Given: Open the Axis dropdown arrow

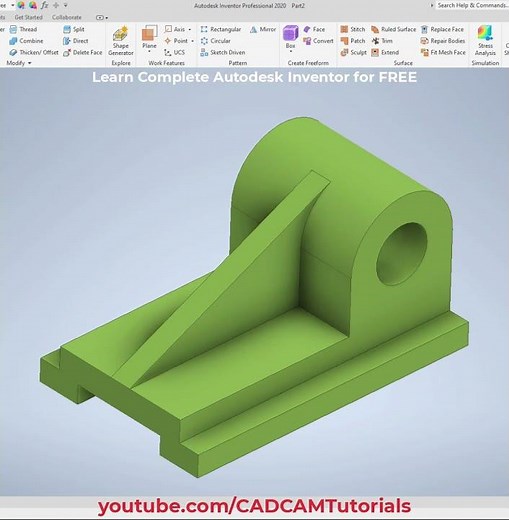Looking at the screenshot, I should [x=190, y=30].
